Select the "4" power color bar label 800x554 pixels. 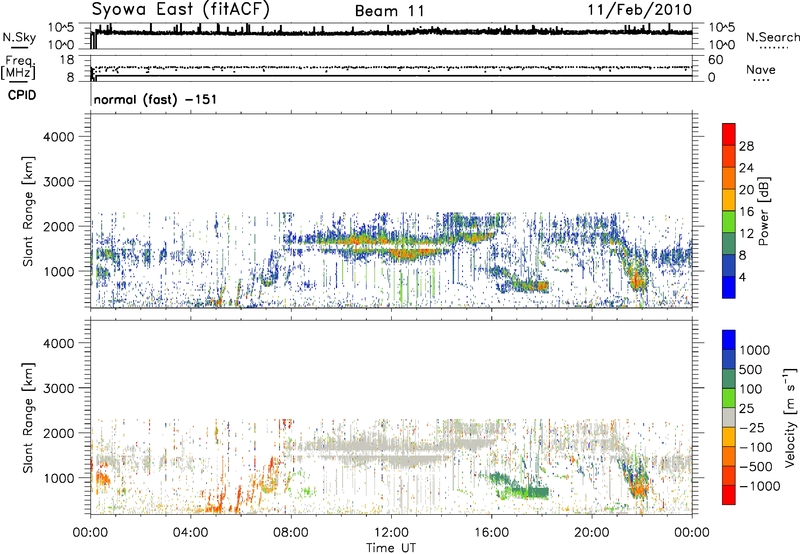click(x=743, y=278)
